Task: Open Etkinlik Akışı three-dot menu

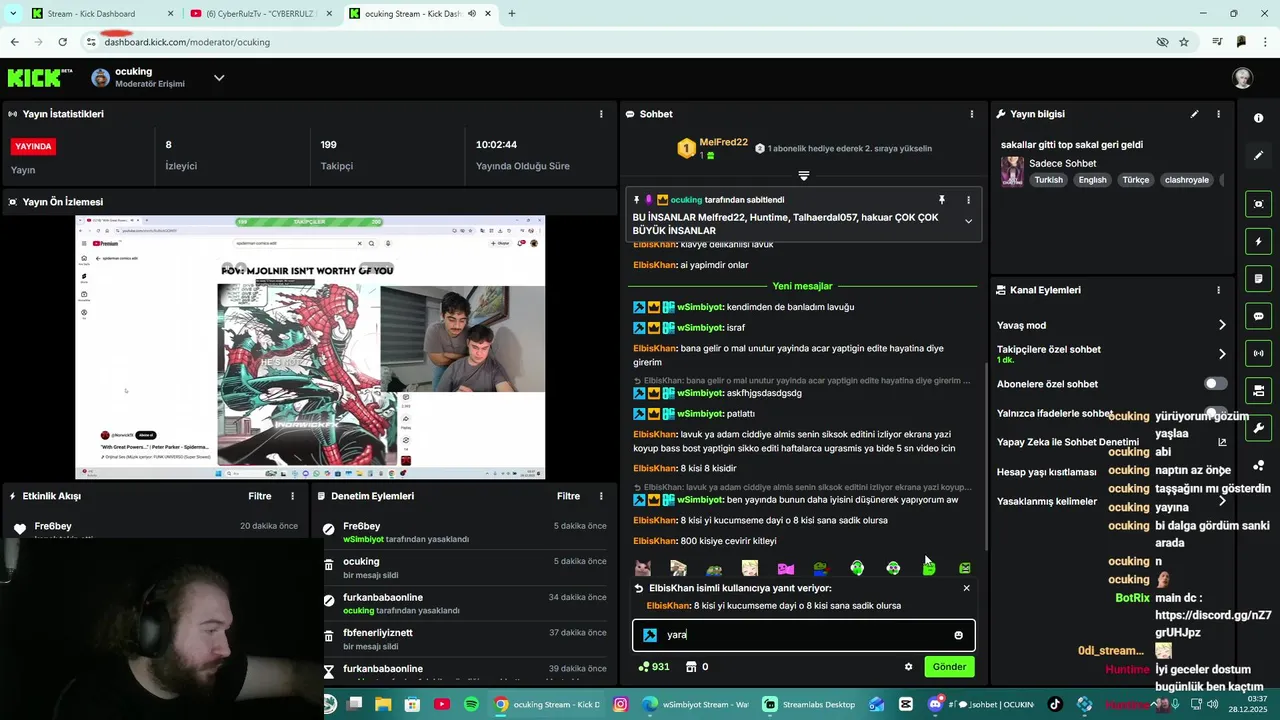Action: coord(293,496)
